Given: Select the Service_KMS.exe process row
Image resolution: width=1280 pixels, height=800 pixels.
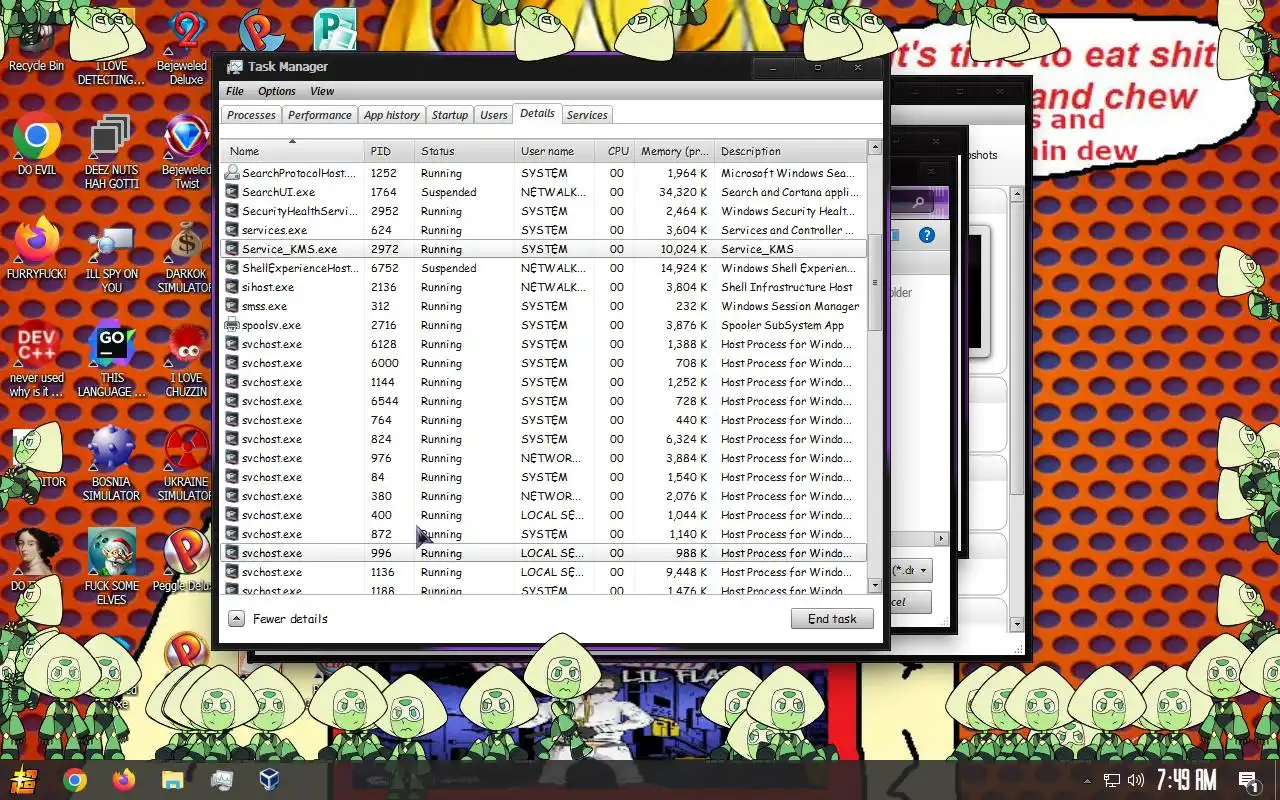Looking at the screenshot, I should pos(544,249).
